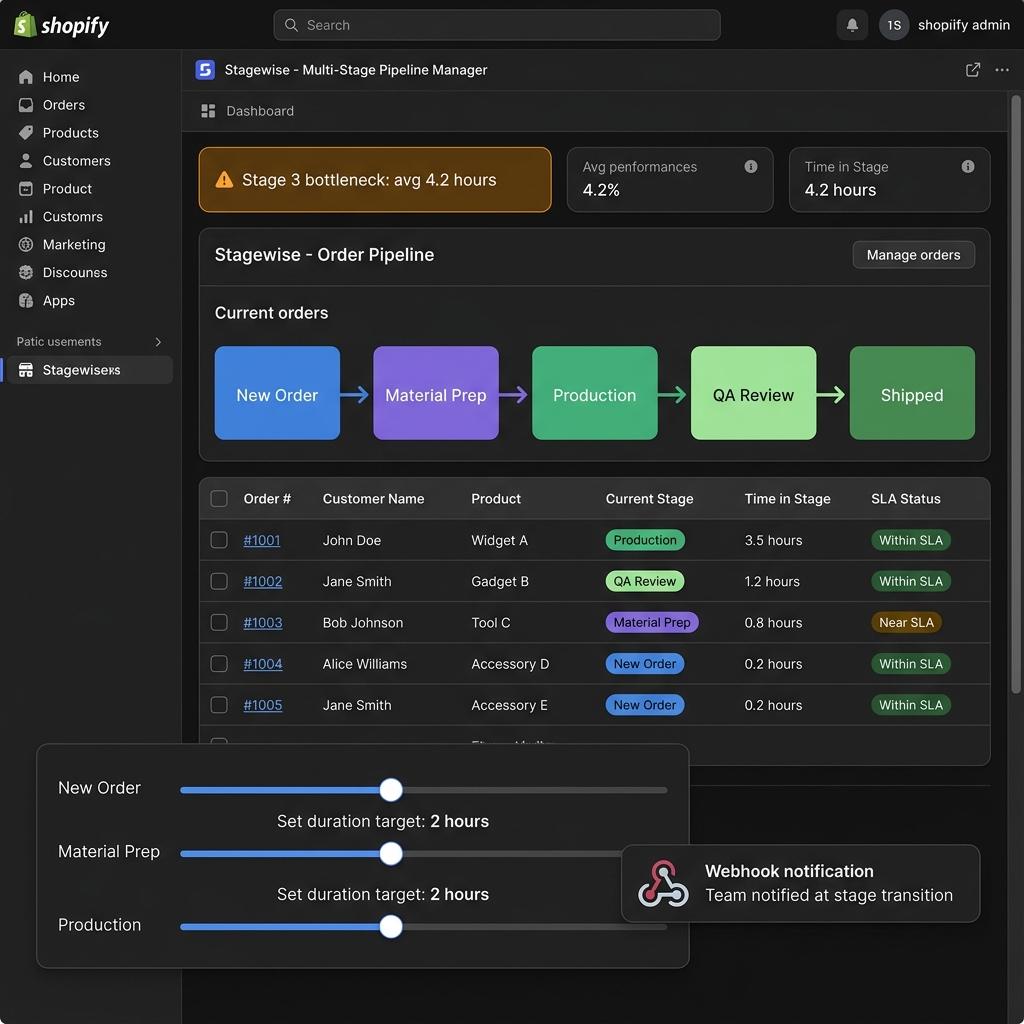Click the Customers person icon
The width and height of the screenshot is (1024, 1024).
26,161
